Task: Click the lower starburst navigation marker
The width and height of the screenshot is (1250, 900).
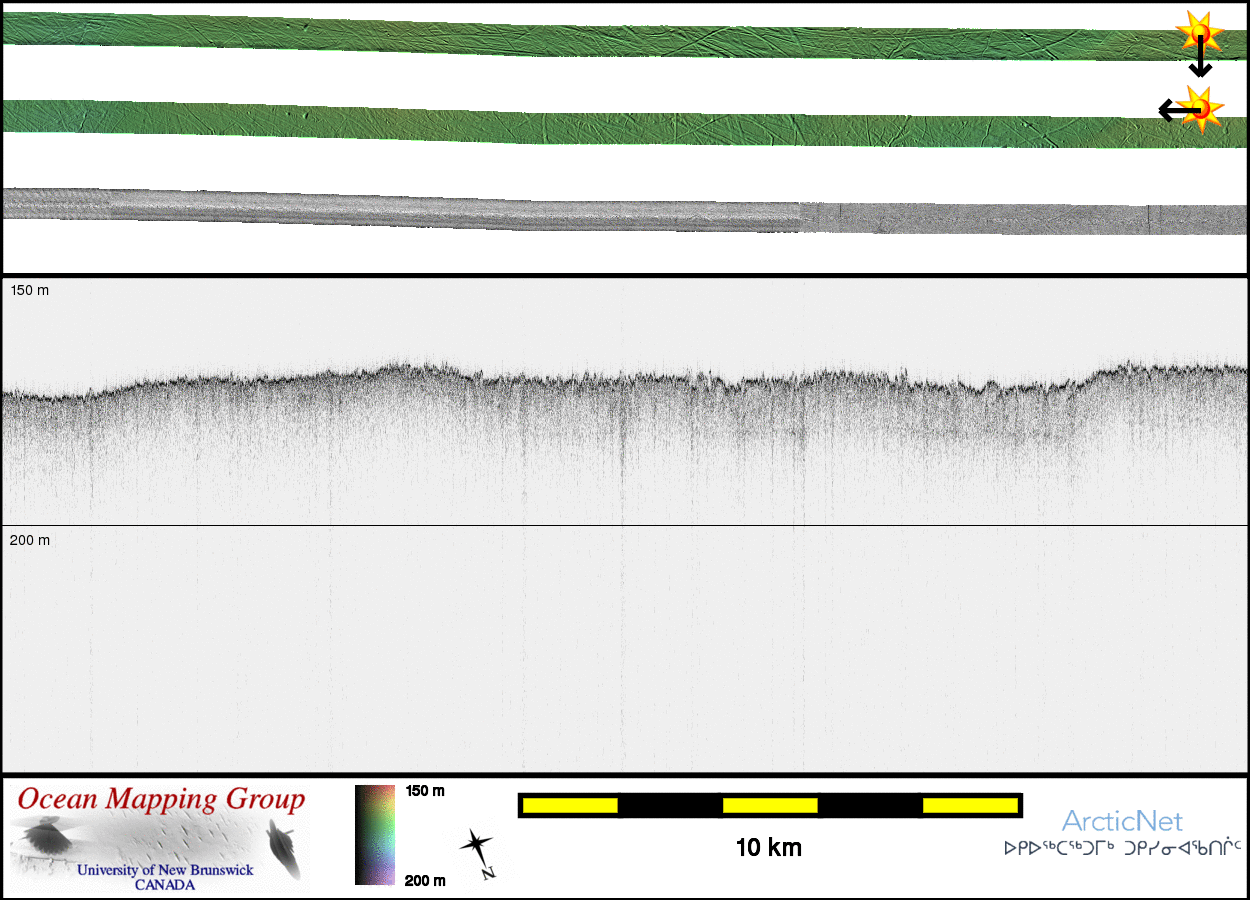Action: click(x=1201, y=108)
